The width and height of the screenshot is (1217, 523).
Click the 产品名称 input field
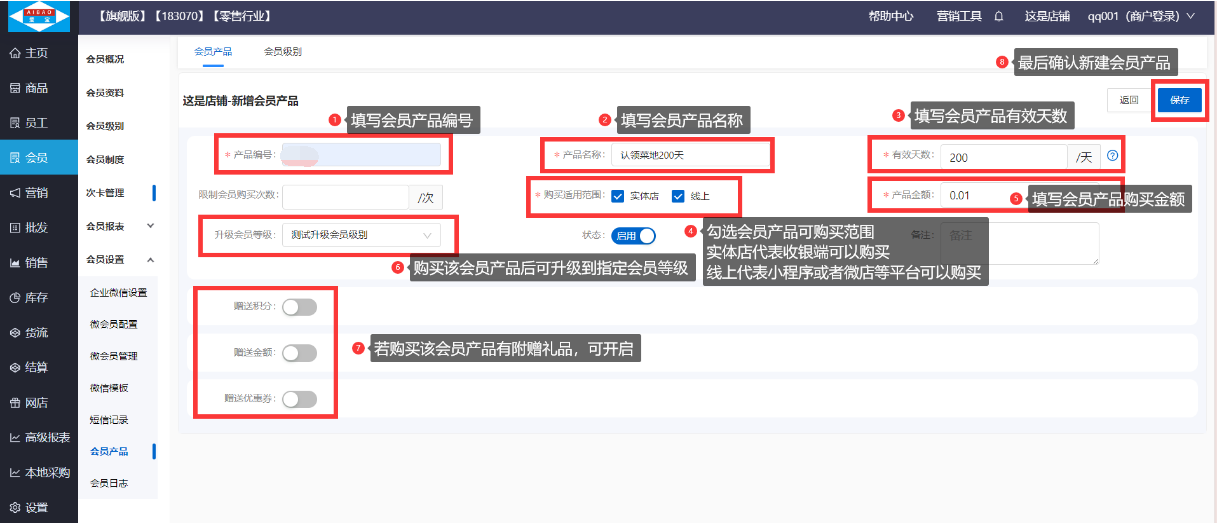(690, 156)
